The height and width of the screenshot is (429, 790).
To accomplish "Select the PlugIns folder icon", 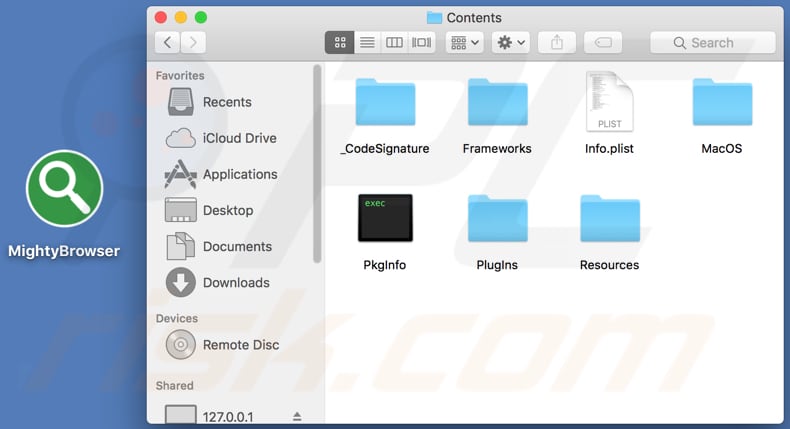I will pyautogui.click(x=498, y=219).
